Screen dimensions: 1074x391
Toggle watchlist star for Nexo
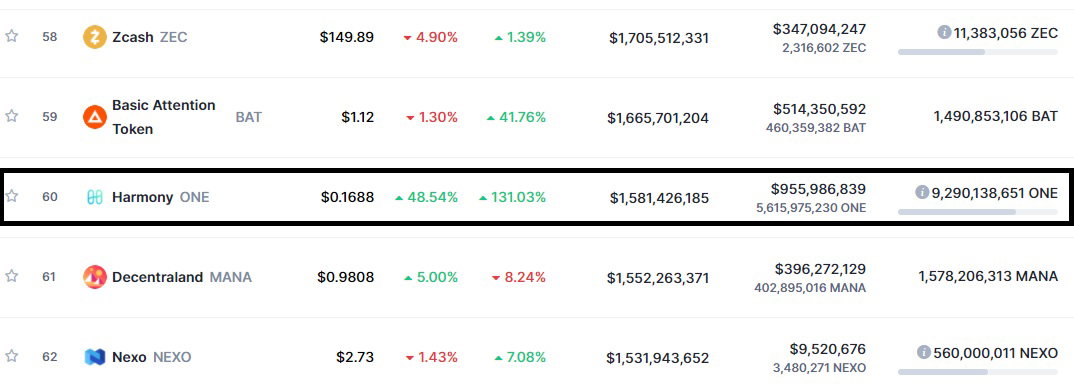12,356
